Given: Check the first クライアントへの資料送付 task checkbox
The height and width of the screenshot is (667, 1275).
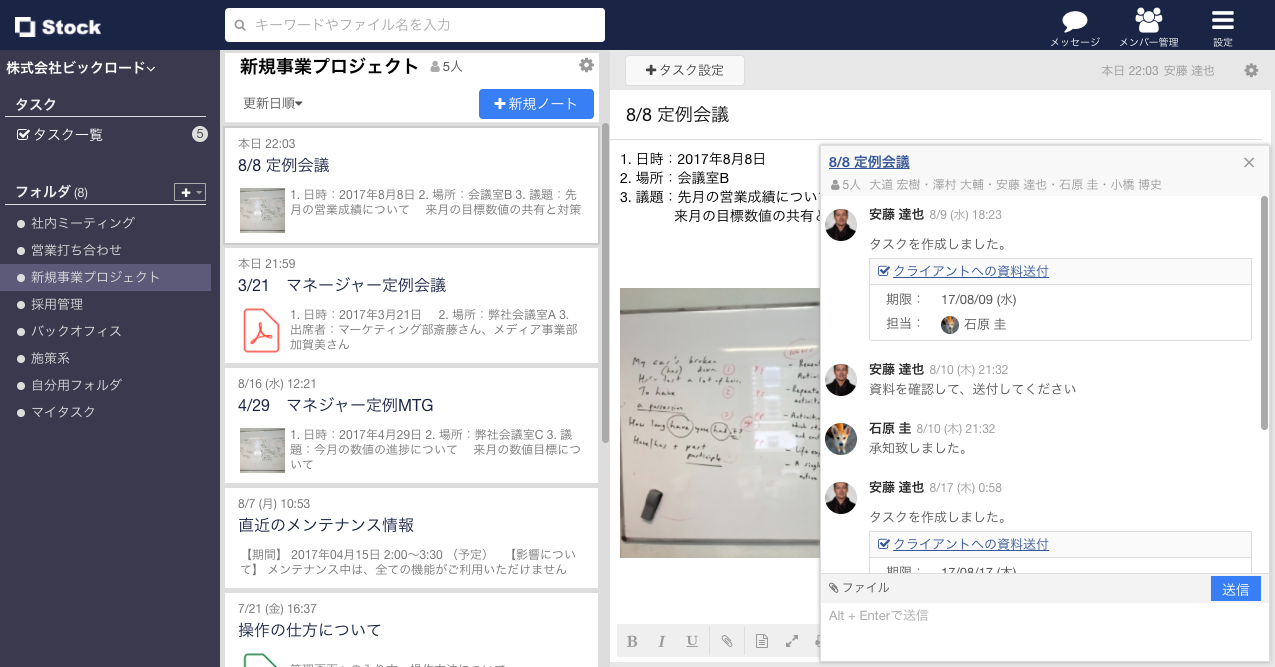Looking at the screenshot, I should tap(884, 271).
